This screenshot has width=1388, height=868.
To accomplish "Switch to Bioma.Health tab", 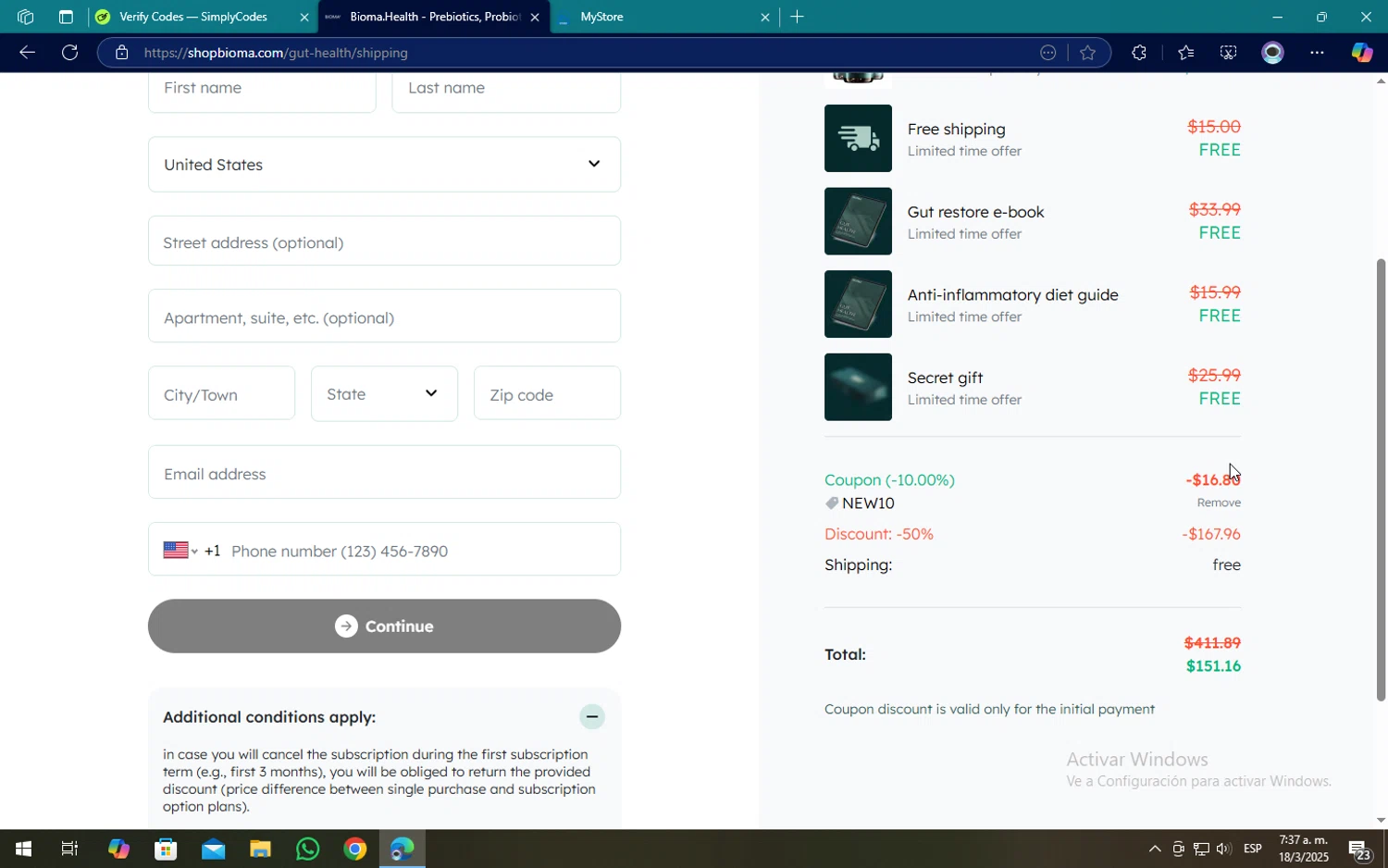I will [x=433, y=17].
